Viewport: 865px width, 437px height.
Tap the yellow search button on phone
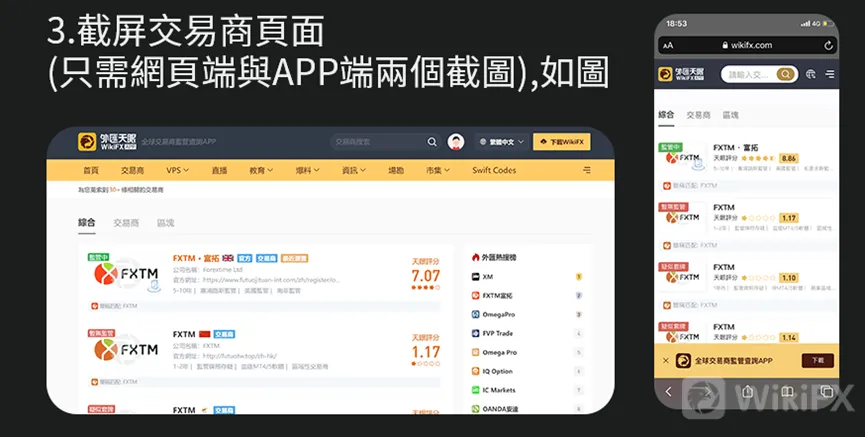[786, 74]
